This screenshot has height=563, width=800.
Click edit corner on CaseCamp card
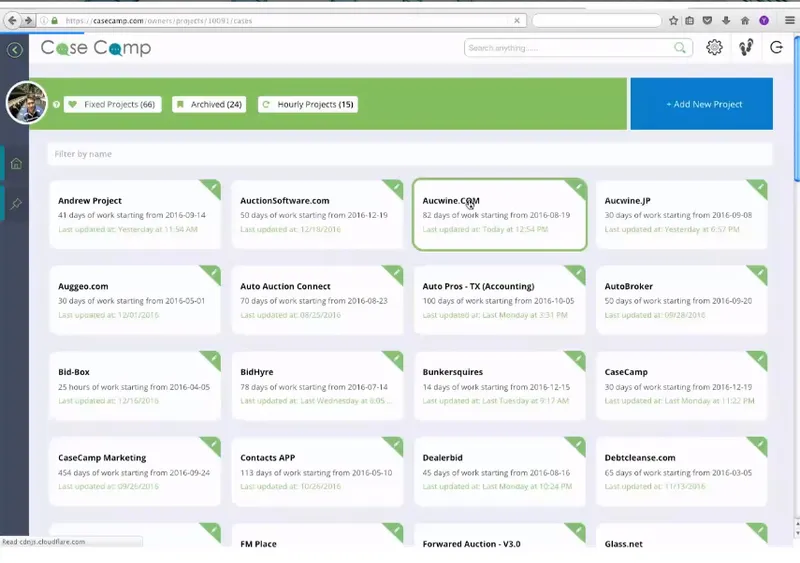760,359
